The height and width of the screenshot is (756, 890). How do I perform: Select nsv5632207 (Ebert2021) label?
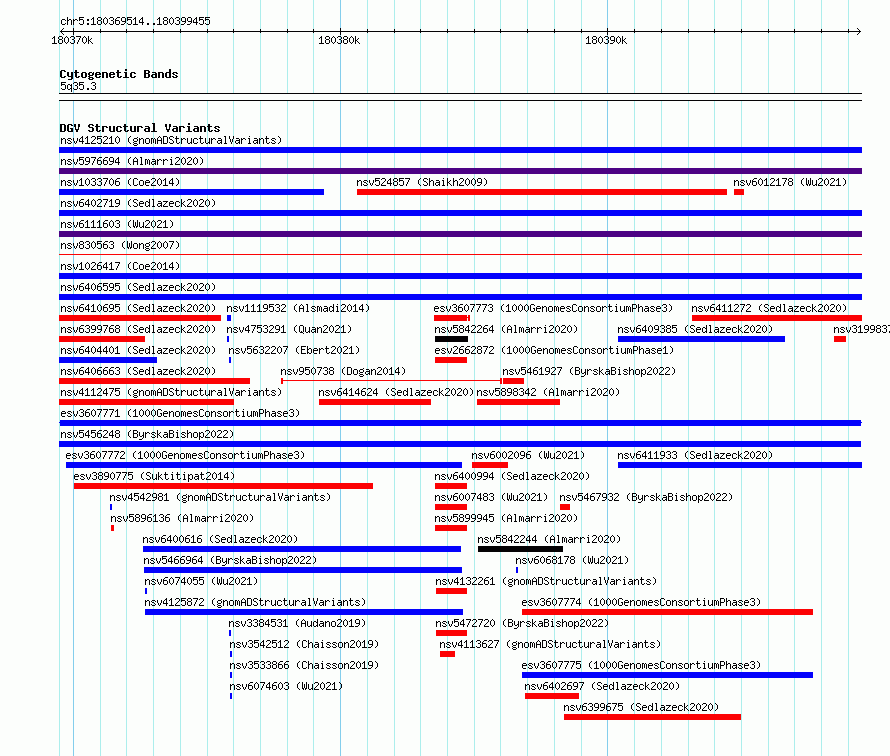point(294,350)
